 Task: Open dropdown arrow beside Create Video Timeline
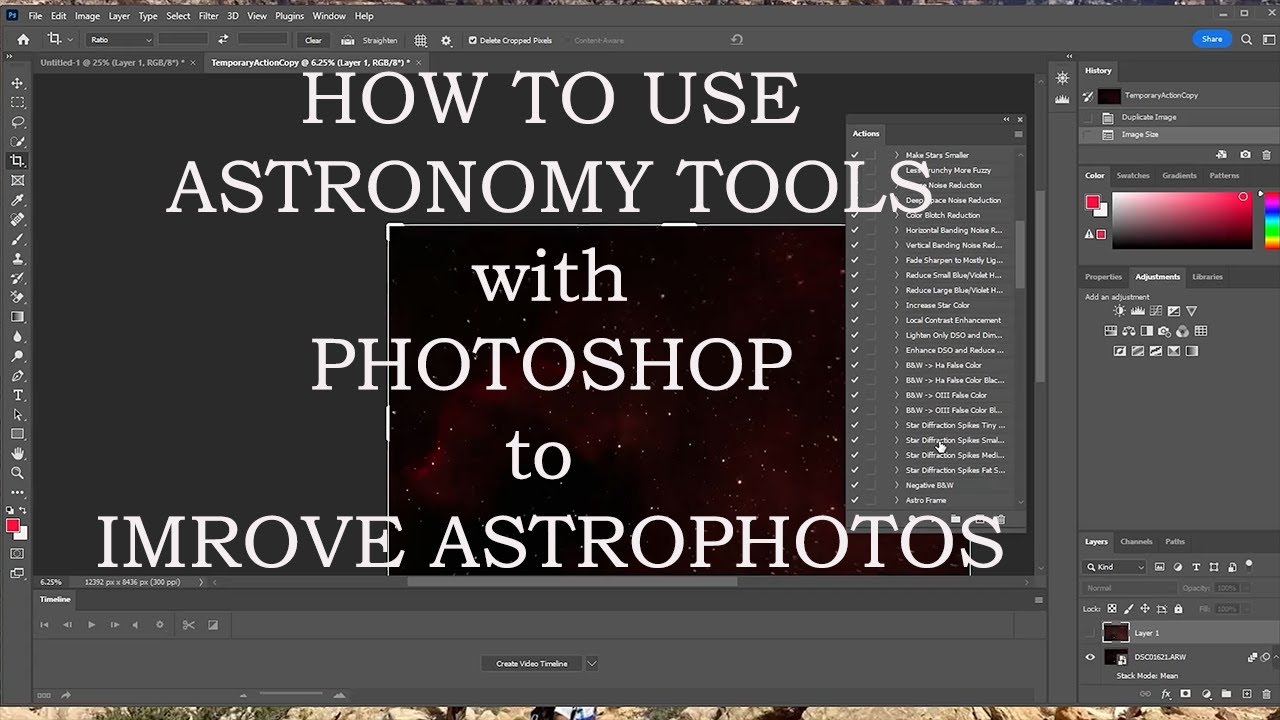592,663
